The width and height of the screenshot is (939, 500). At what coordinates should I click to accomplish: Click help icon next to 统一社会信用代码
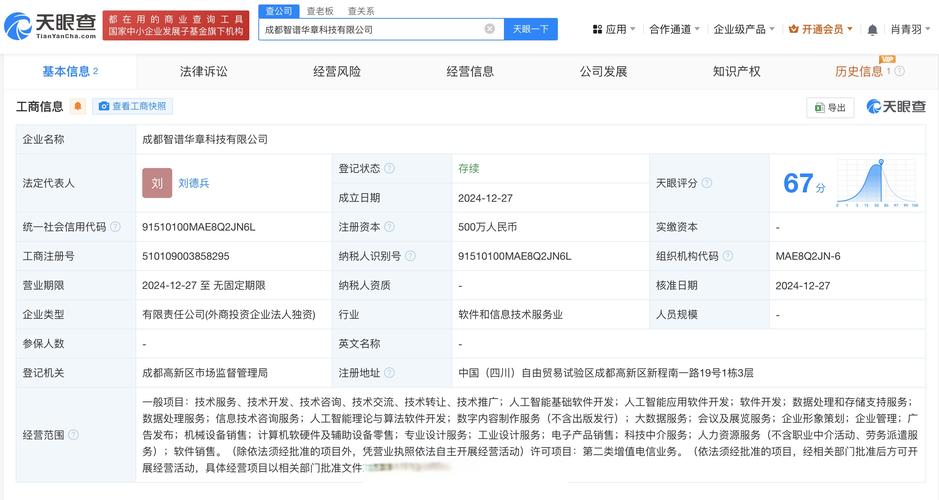click(x=116, y=227)
